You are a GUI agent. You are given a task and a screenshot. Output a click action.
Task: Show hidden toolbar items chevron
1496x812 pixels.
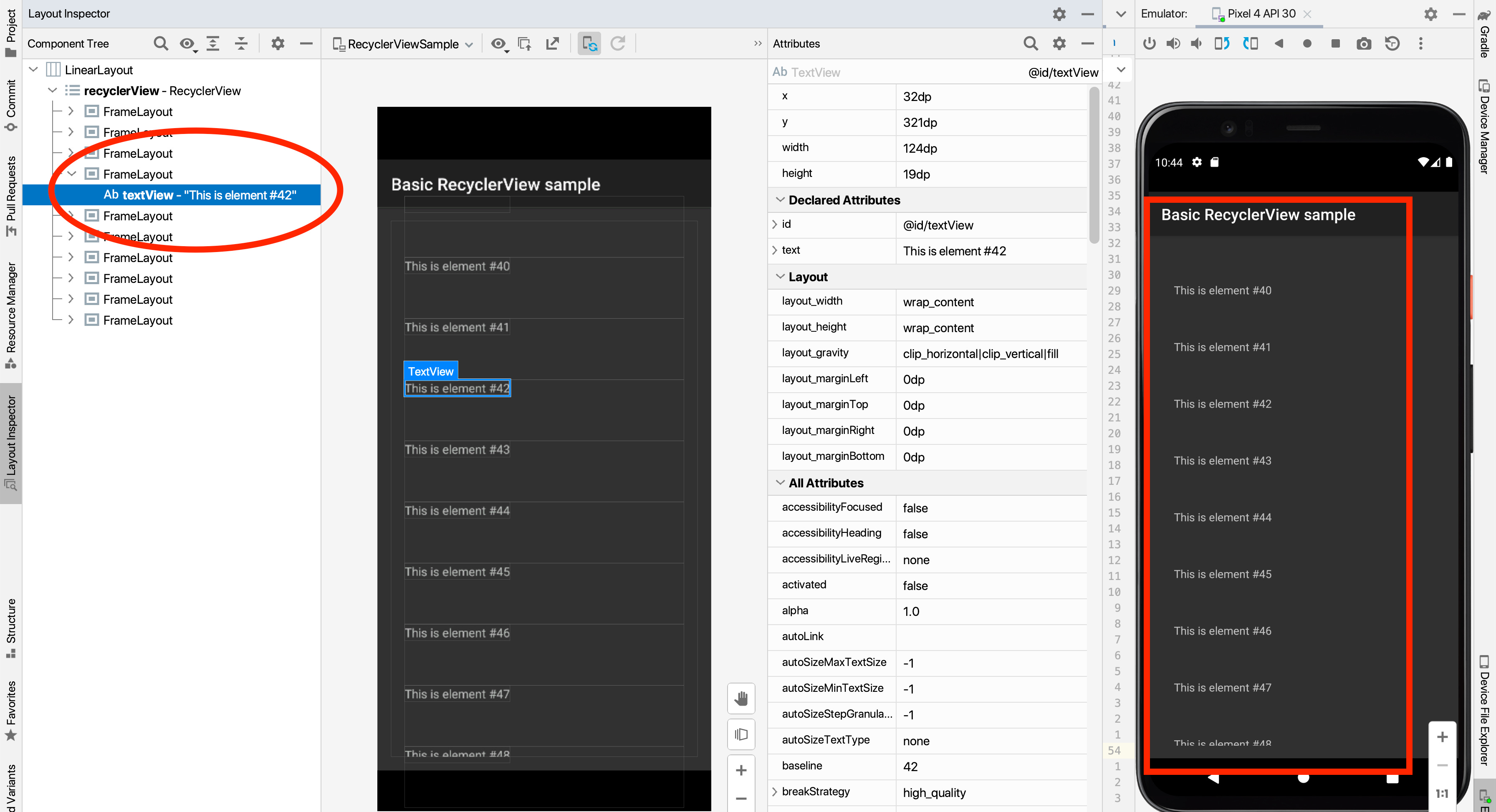click(x=757, y=43)
